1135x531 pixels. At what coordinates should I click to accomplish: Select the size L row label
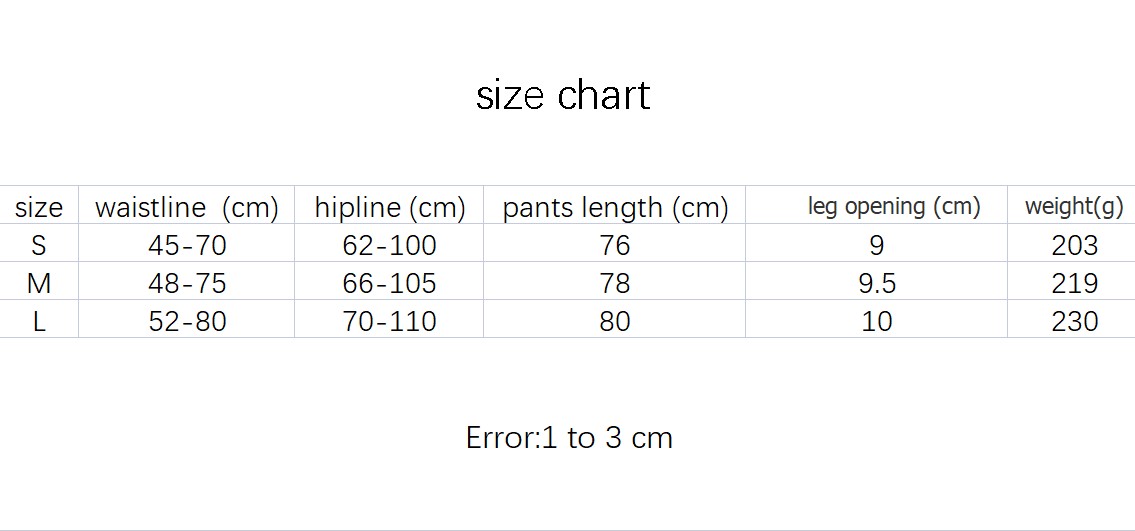coord(39,321)
